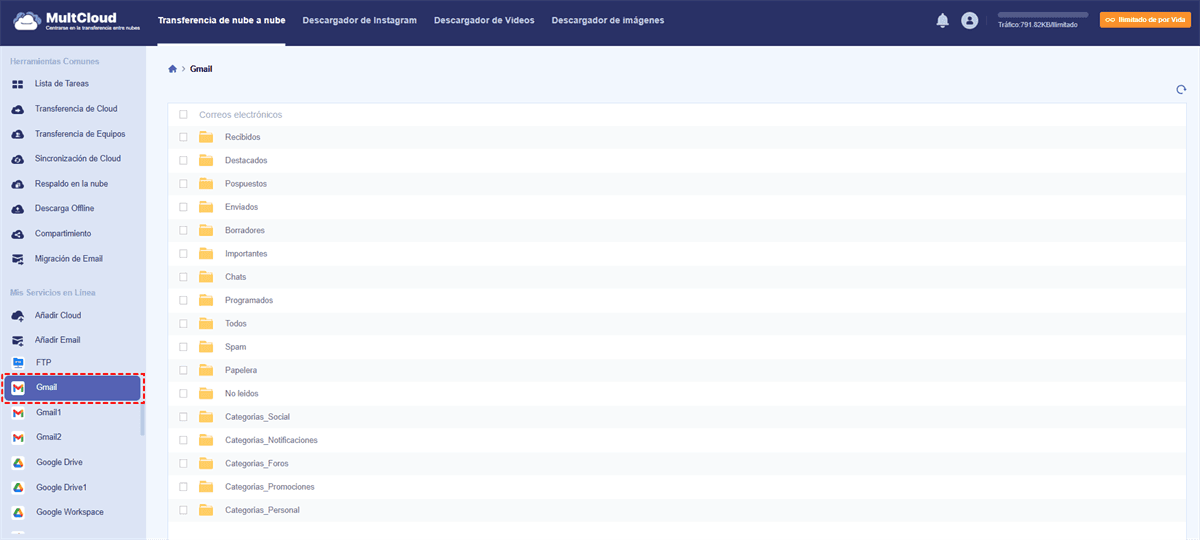Click the Añadir Cloud icon
Screen dimensions: 1200x540
[x=17, y=316]
